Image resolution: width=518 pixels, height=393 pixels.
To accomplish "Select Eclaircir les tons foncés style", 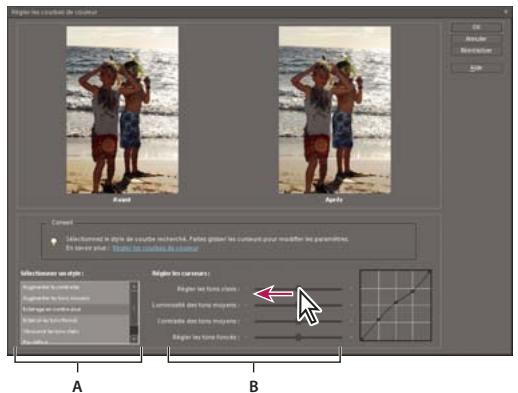I will [75, 320].
